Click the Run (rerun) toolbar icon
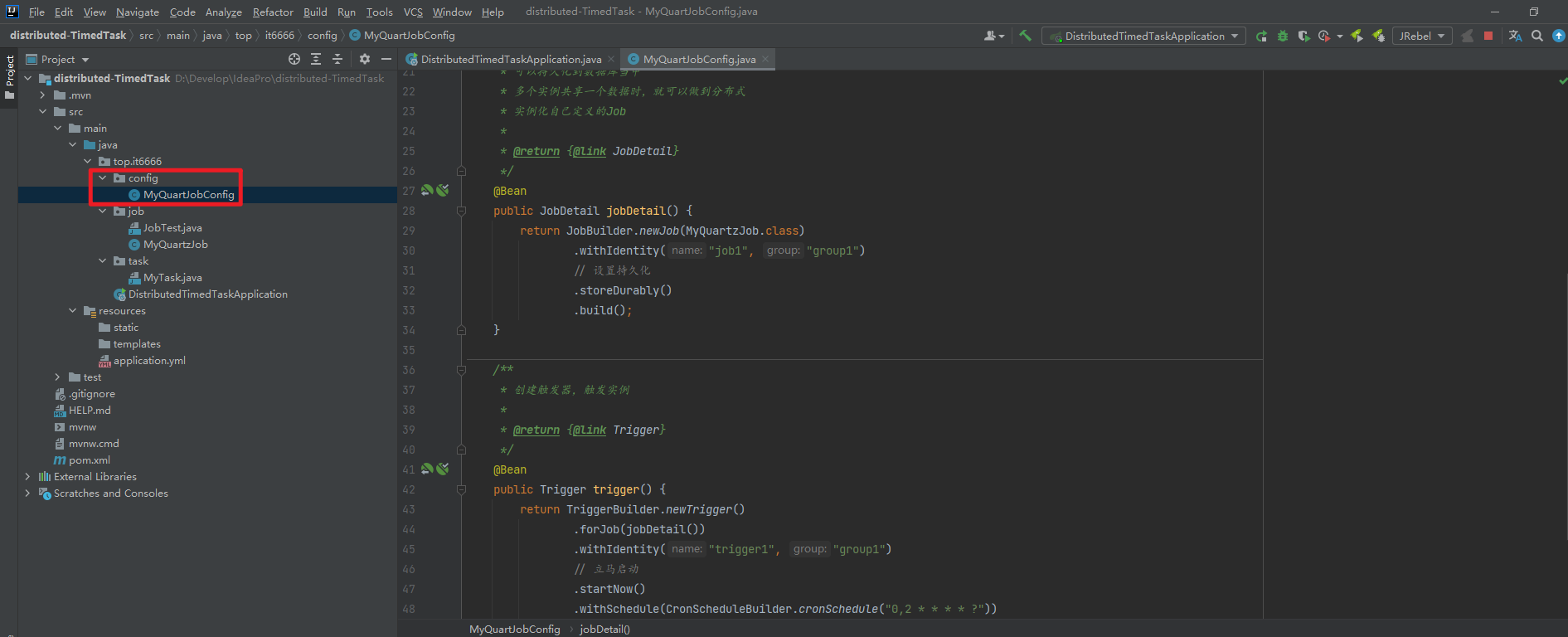Image resolution: width=1568 pixels, height=637 pixels. [1261, 36]
